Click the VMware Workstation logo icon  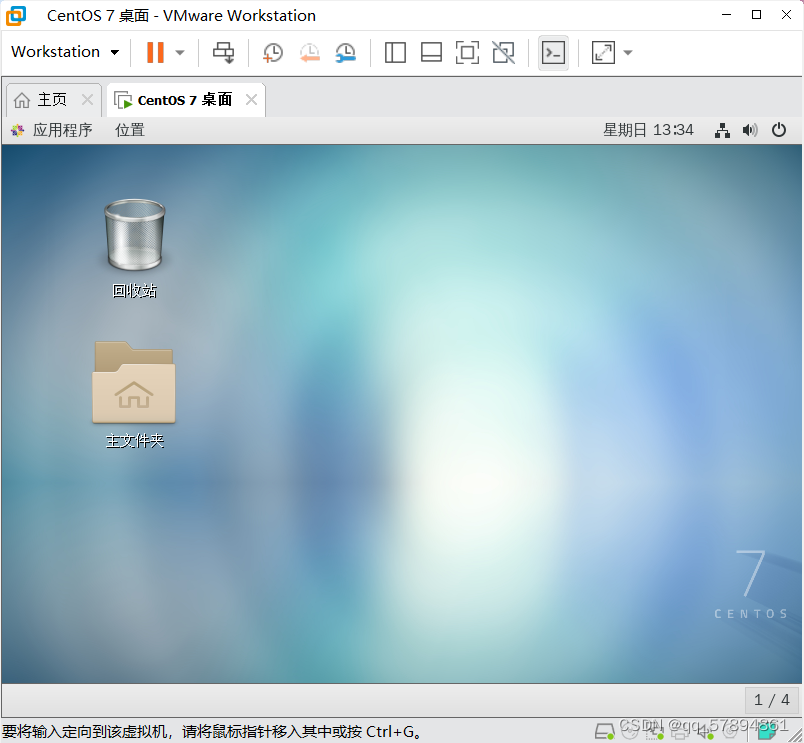coord(16,15)
